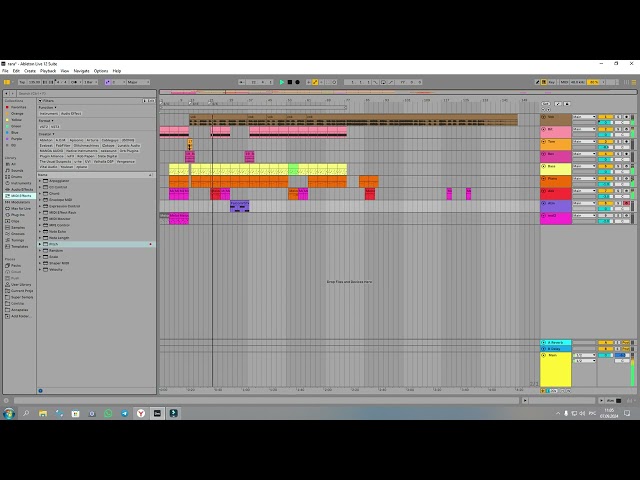This screenshot has width=640, height=480.
Task: Expand the Velocity folder
Action: 40,269
